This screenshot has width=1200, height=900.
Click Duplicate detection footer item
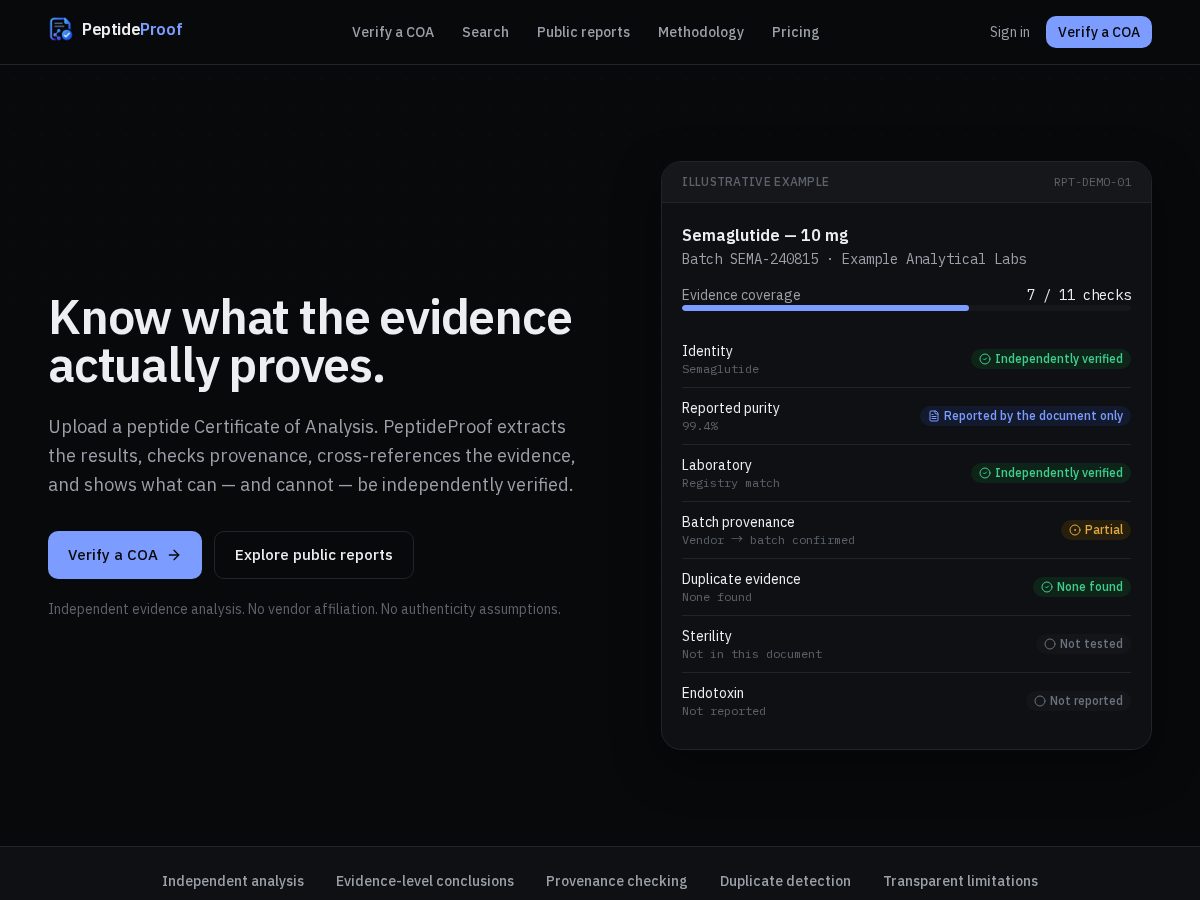[785, 881]
